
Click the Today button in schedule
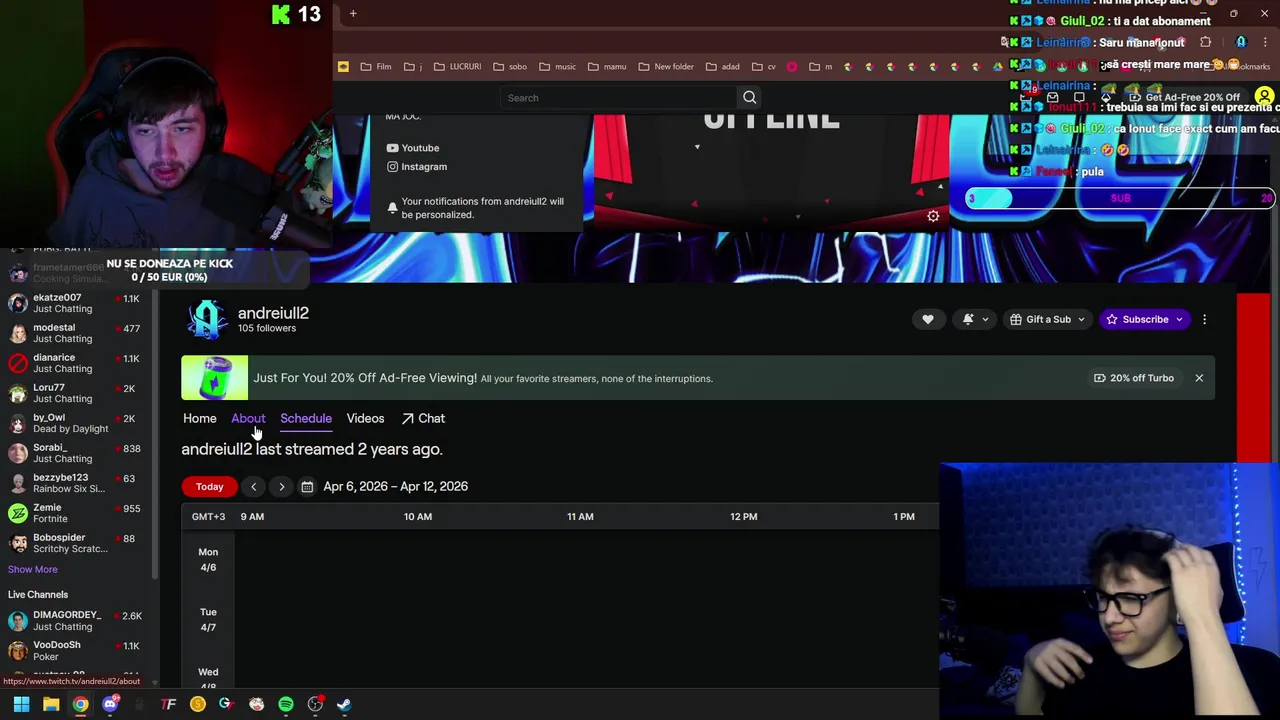pos(209,486)
